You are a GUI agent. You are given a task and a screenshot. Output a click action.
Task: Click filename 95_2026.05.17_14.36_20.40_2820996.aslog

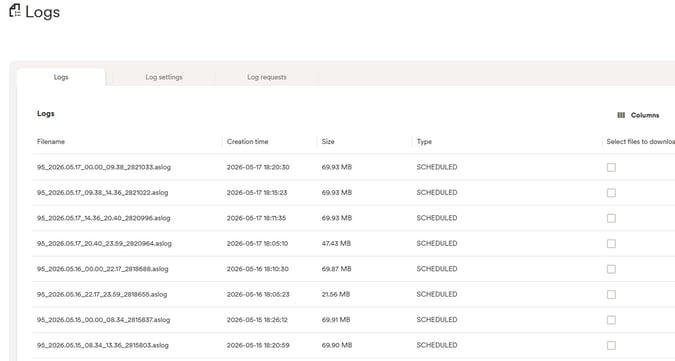(x=104, y=218)
